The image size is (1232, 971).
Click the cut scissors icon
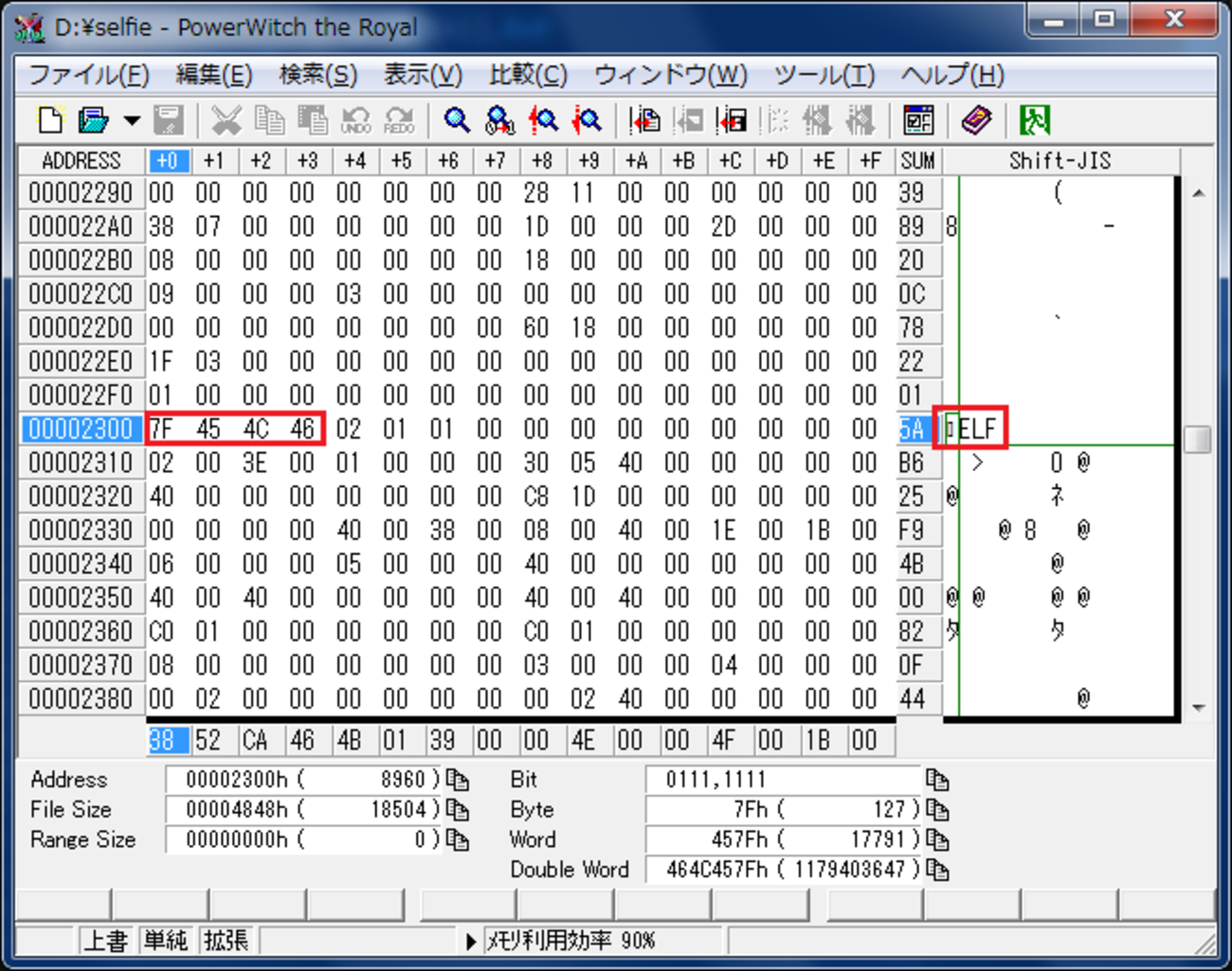[x=226, y=120]
